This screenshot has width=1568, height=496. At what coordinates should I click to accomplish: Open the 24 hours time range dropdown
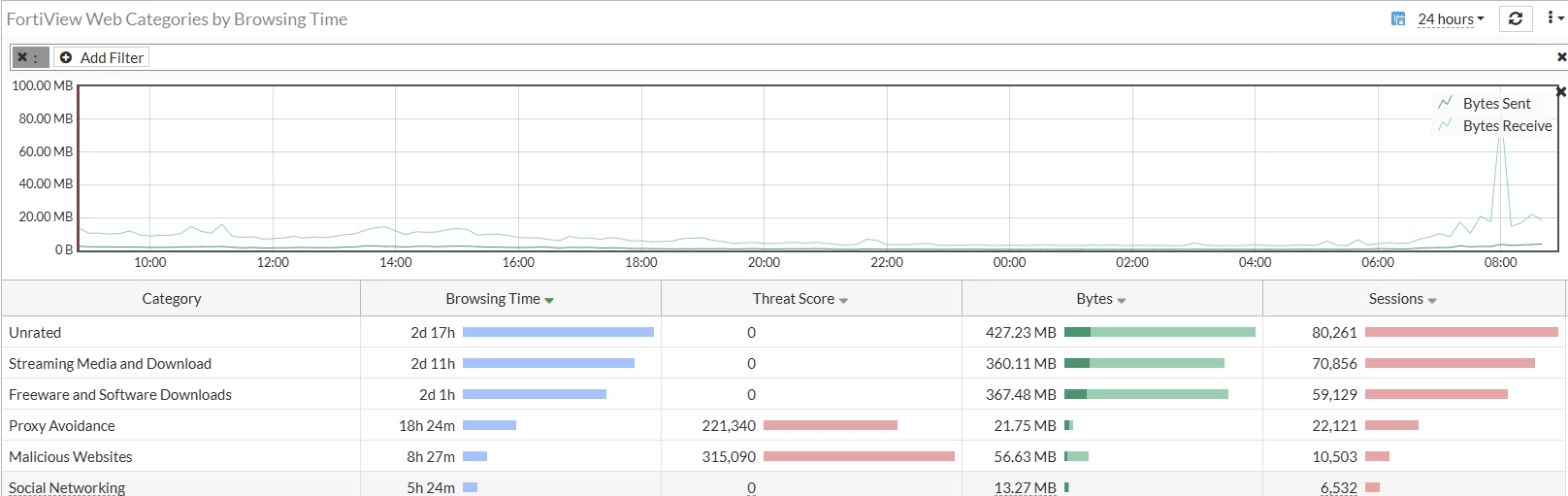[x=1451, y=19]
